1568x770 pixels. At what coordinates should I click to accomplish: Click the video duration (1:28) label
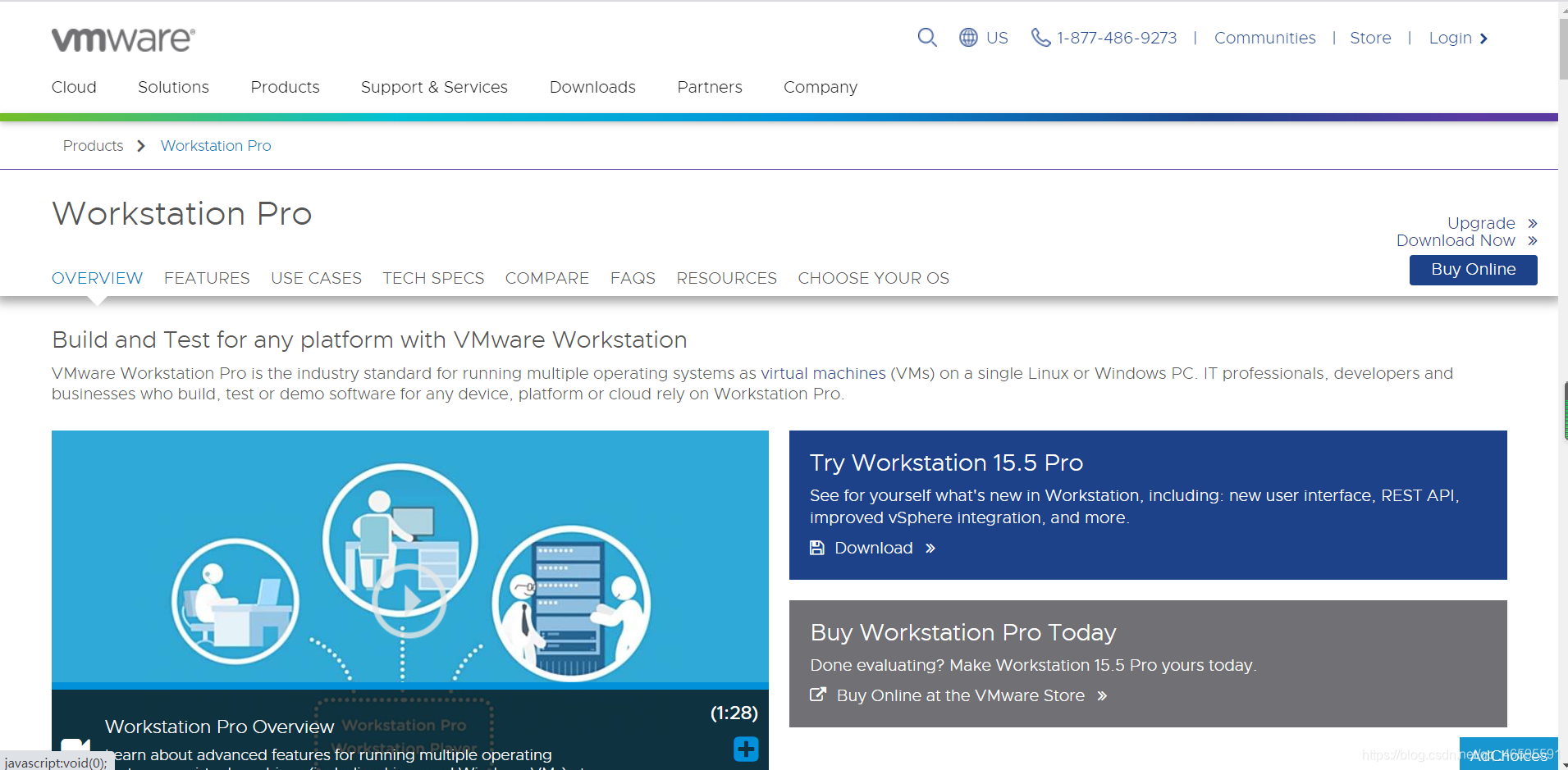coord(734,713)
